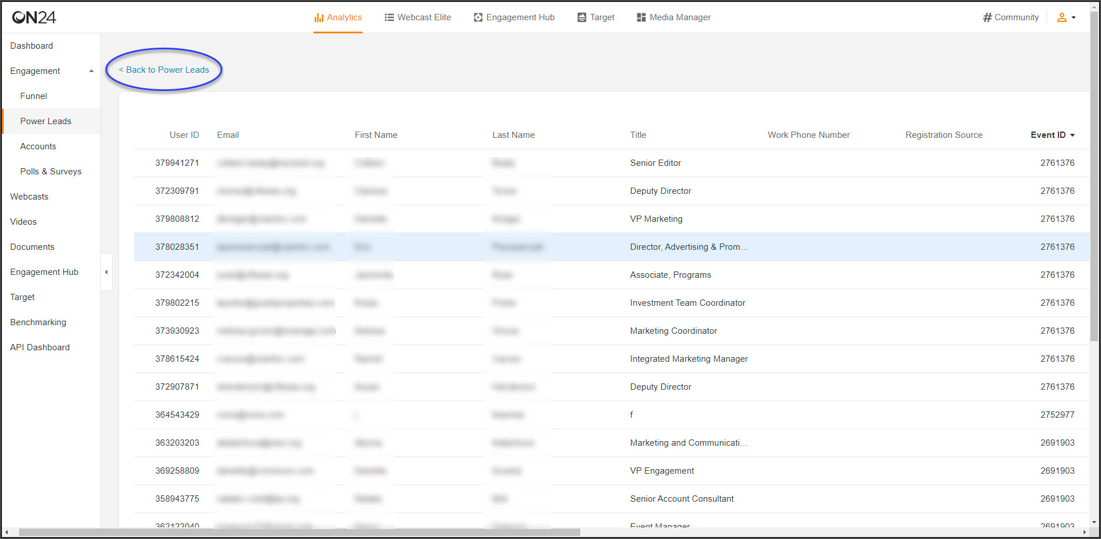
Task: Collapse the sidebar with the arrow handle
Action: 106,272
